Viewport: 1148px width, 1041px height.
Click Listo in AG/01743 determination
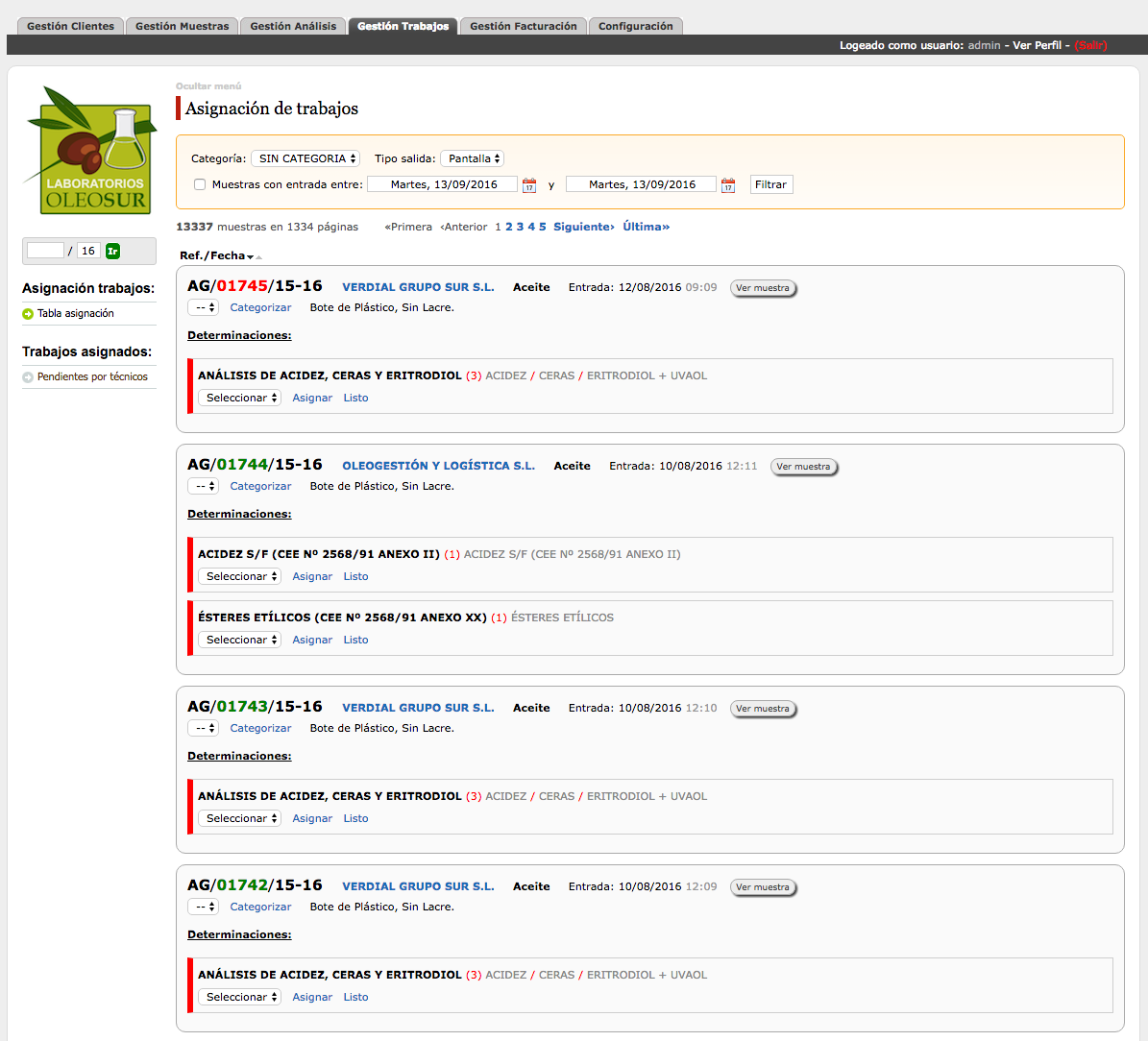pyautogui.click(x=355, y=818)
